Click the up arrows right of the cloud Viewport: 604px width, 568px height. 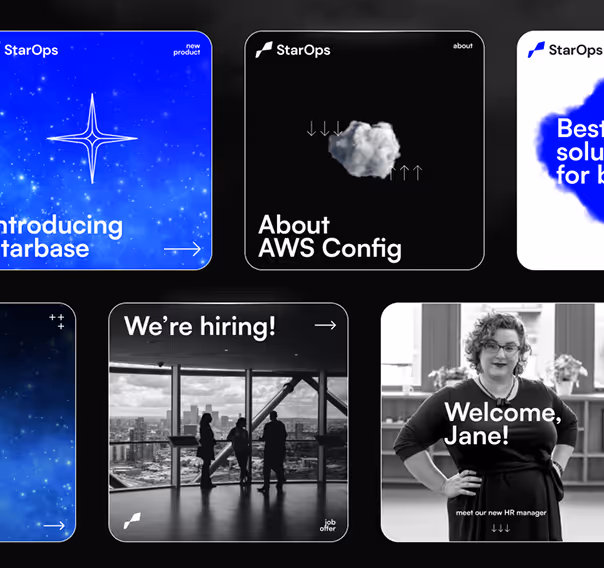[410, 173]
